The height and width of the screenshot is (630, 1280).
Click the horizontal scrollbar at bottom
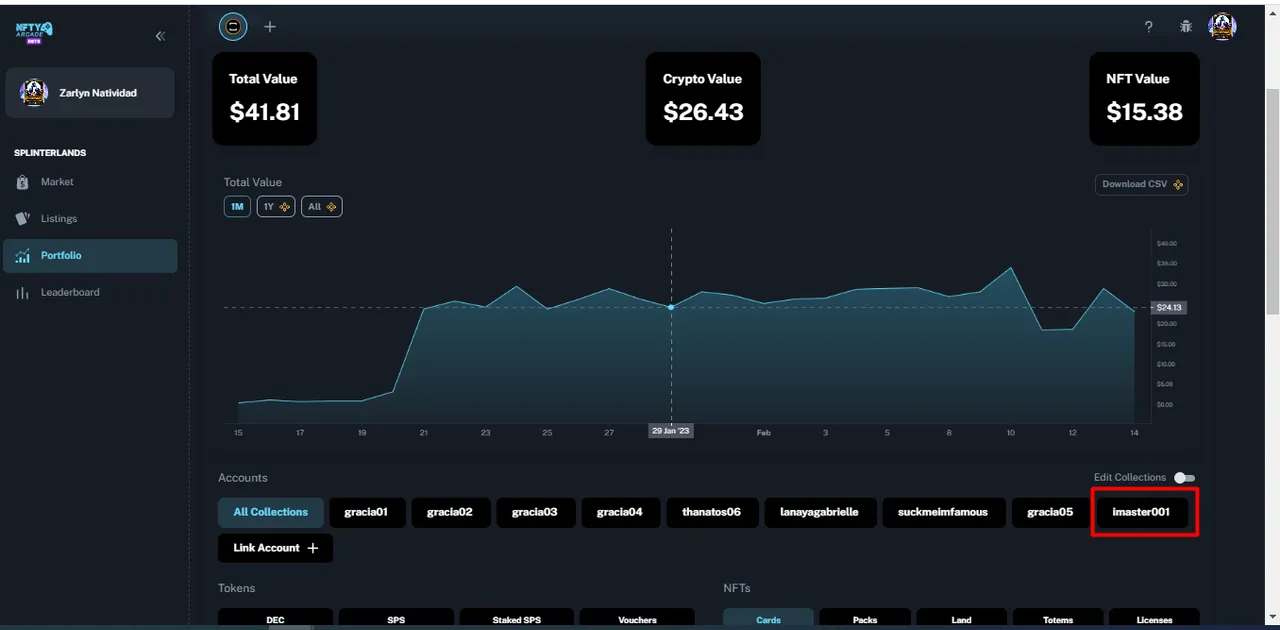point(290,627)
